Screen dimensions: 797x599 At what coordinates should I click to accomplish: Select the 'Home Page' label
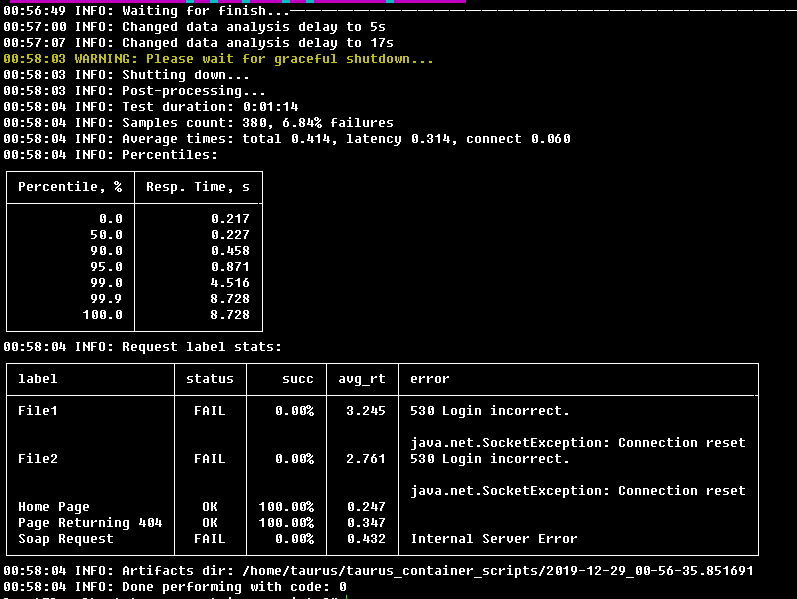pos(54,507)
